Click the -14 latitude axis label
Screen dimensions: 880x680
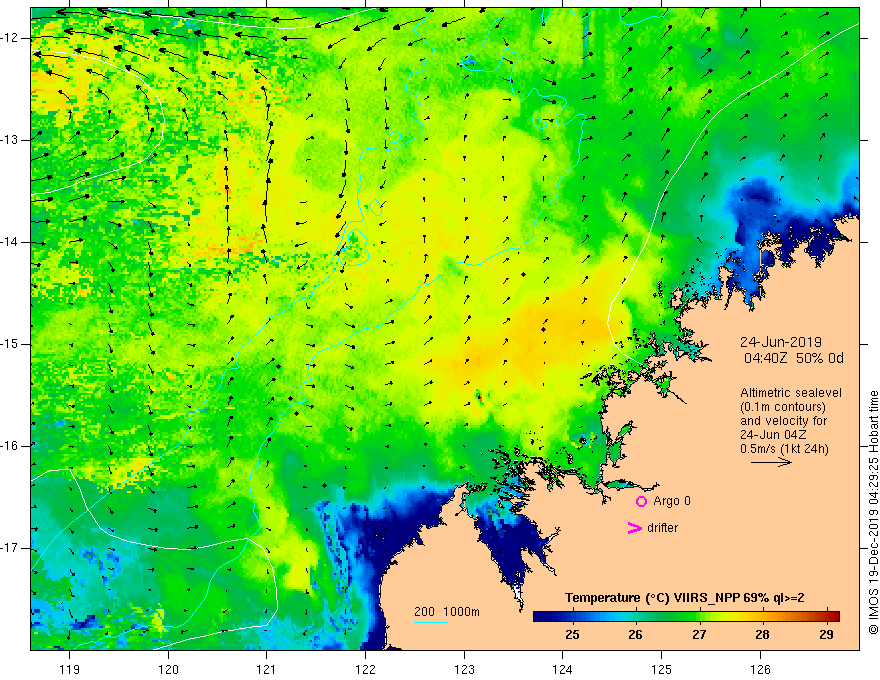(10, 242)
